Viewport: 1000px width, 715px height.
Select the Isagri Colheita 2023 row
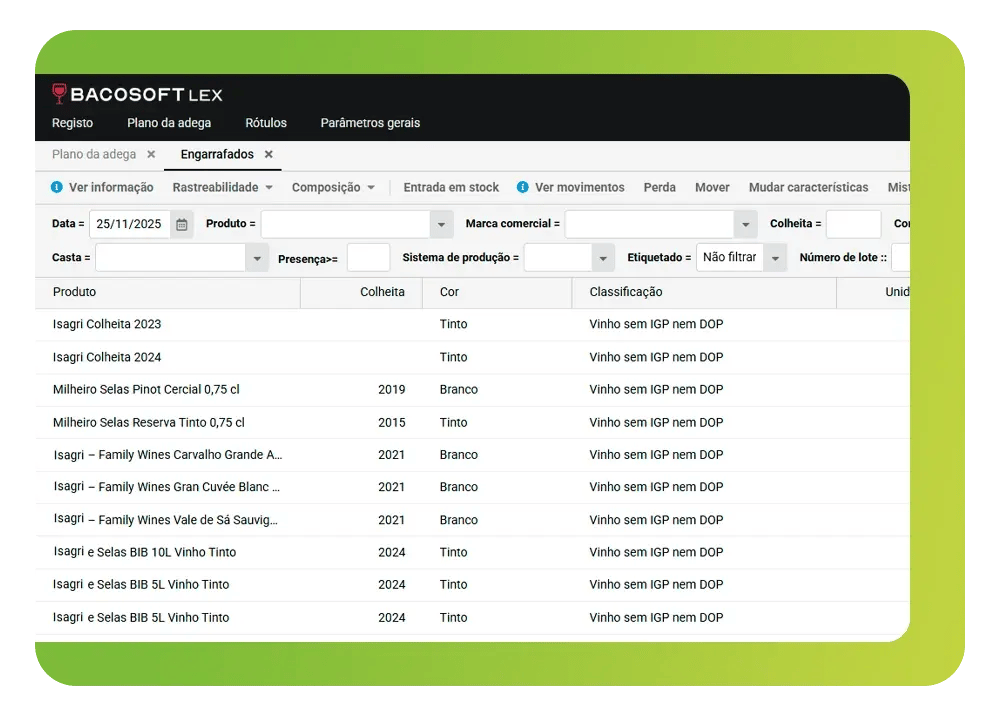(x=107, y=324)
